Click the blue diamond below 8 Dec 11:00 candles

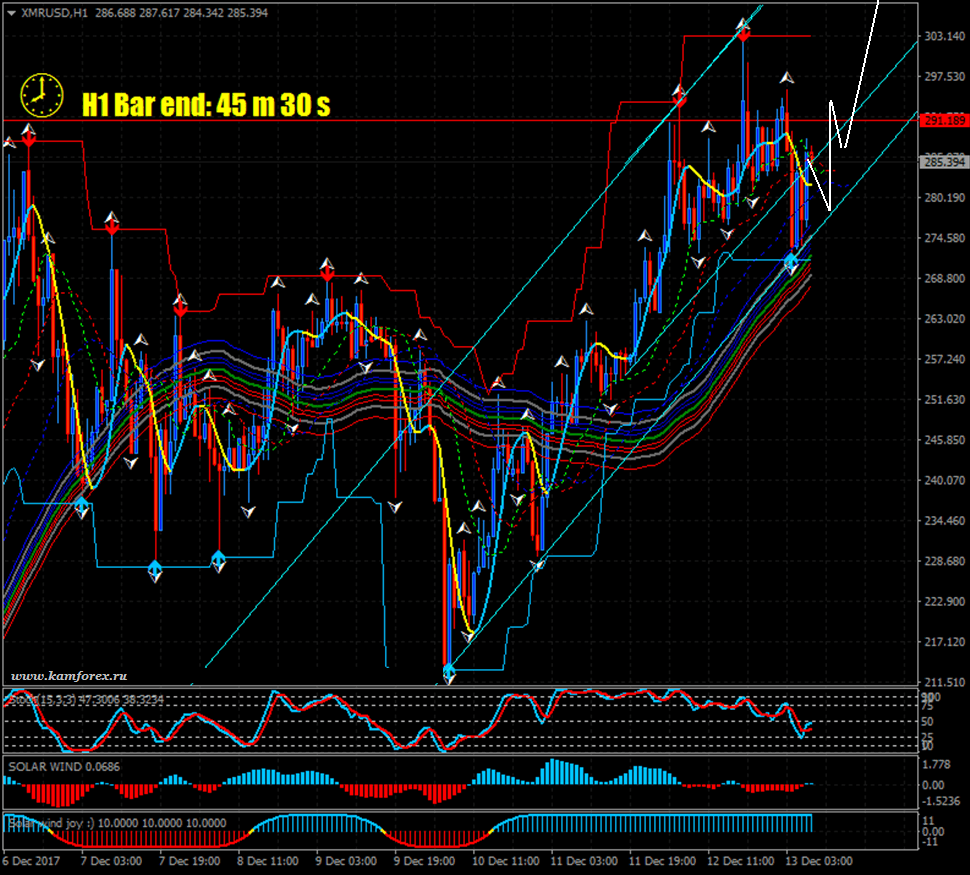point(218,560)
